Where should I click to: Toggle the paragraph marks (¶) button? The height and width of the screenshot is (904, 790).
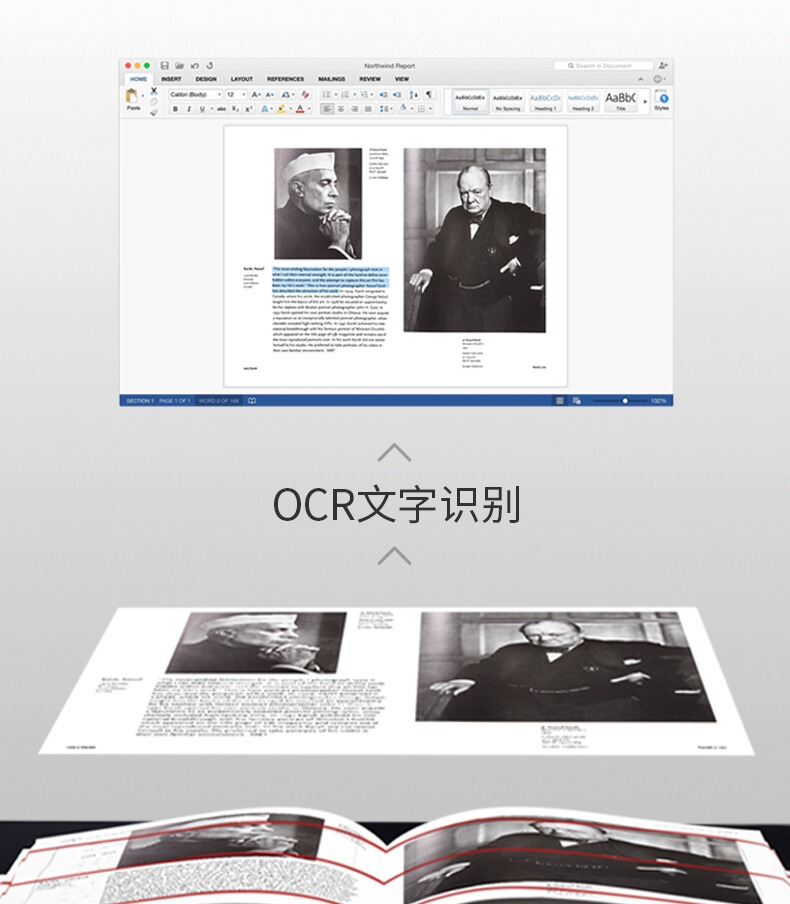click(429, 94)
